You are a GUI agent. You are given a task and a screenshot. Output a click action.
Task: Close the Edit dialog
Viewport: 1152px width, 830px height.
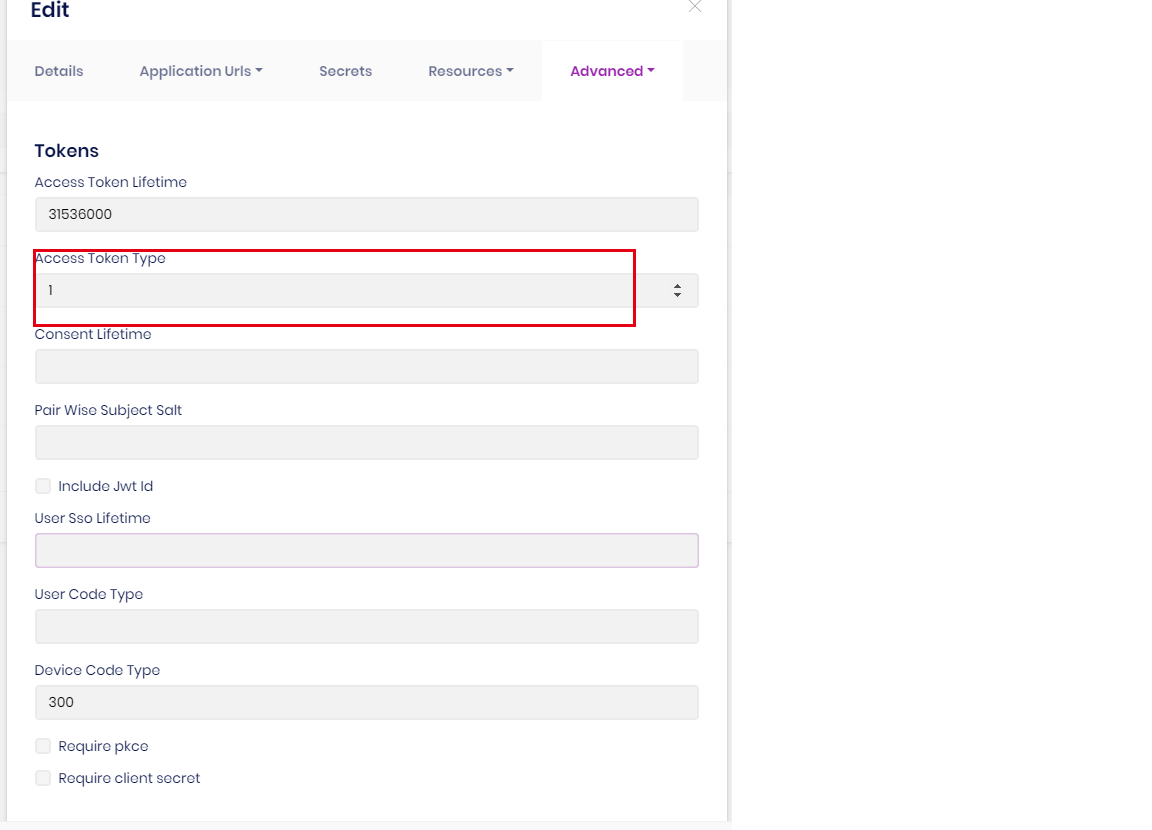pyautogui.click(x=695, y=7)
